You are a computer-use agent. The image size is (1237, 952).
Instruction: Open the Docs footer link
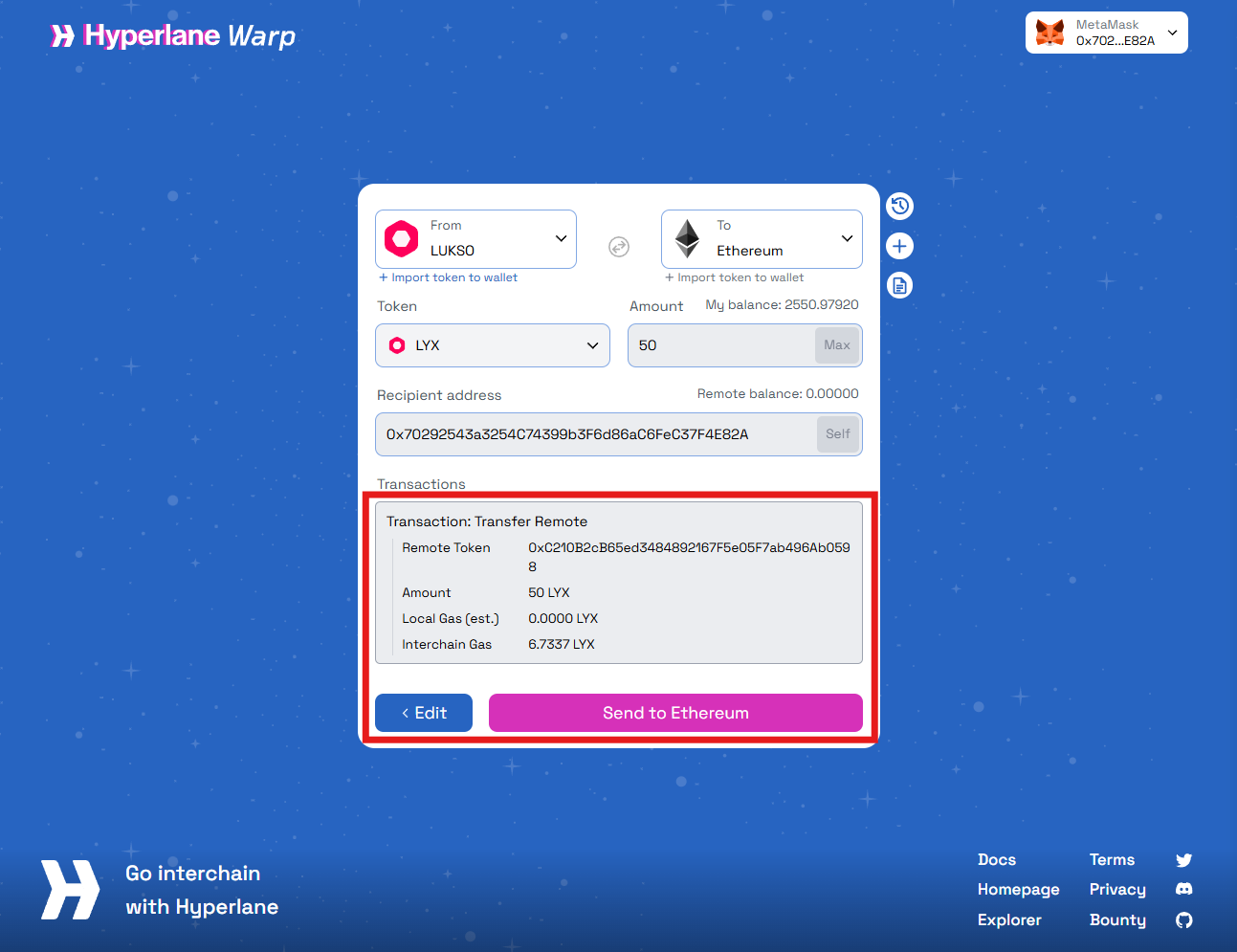[x=997, y=860]
